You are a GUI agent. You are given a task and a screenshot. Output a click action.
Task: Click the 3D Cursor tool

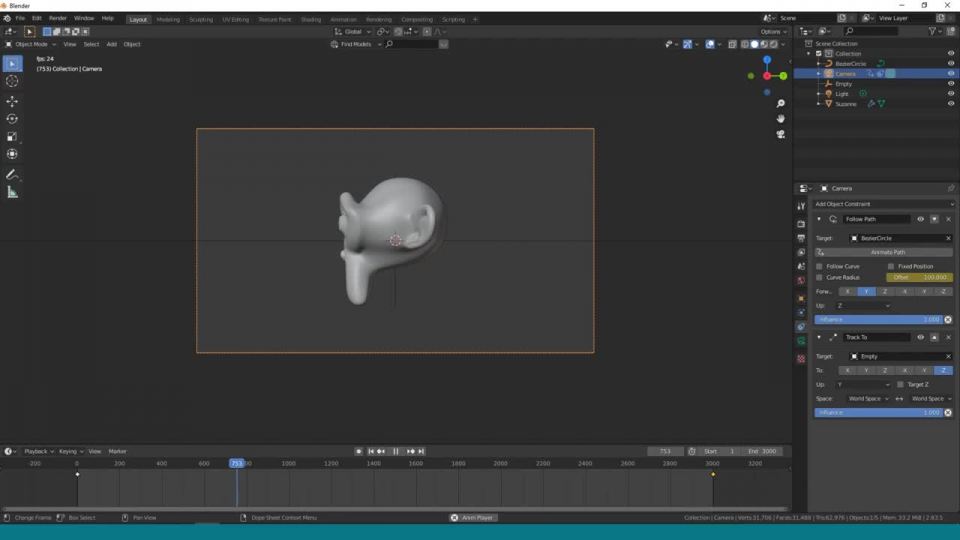pos(12,81)
